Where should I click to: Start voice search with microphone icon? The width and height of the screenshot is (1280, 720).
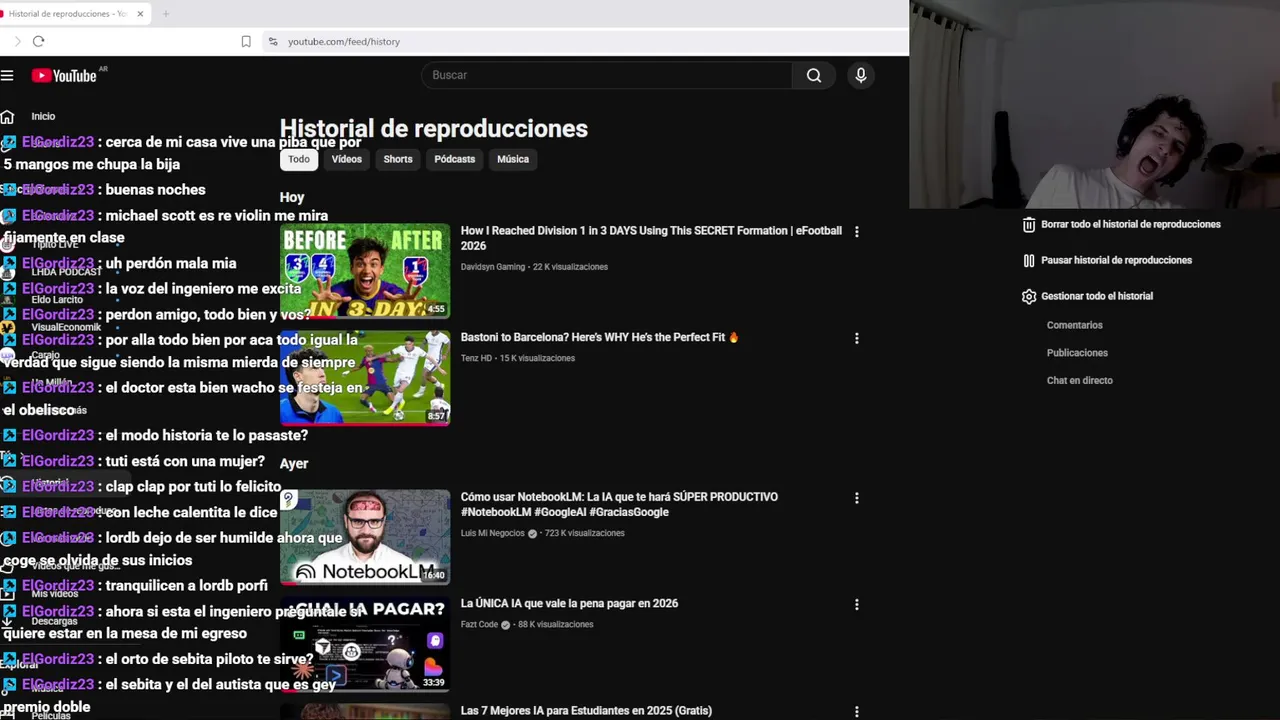point(860,75)
